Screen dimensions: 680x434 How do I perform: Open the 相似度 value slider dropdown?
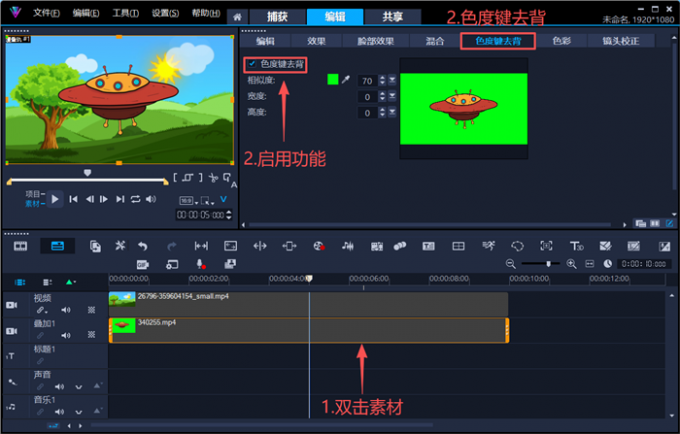click(392, 80)
